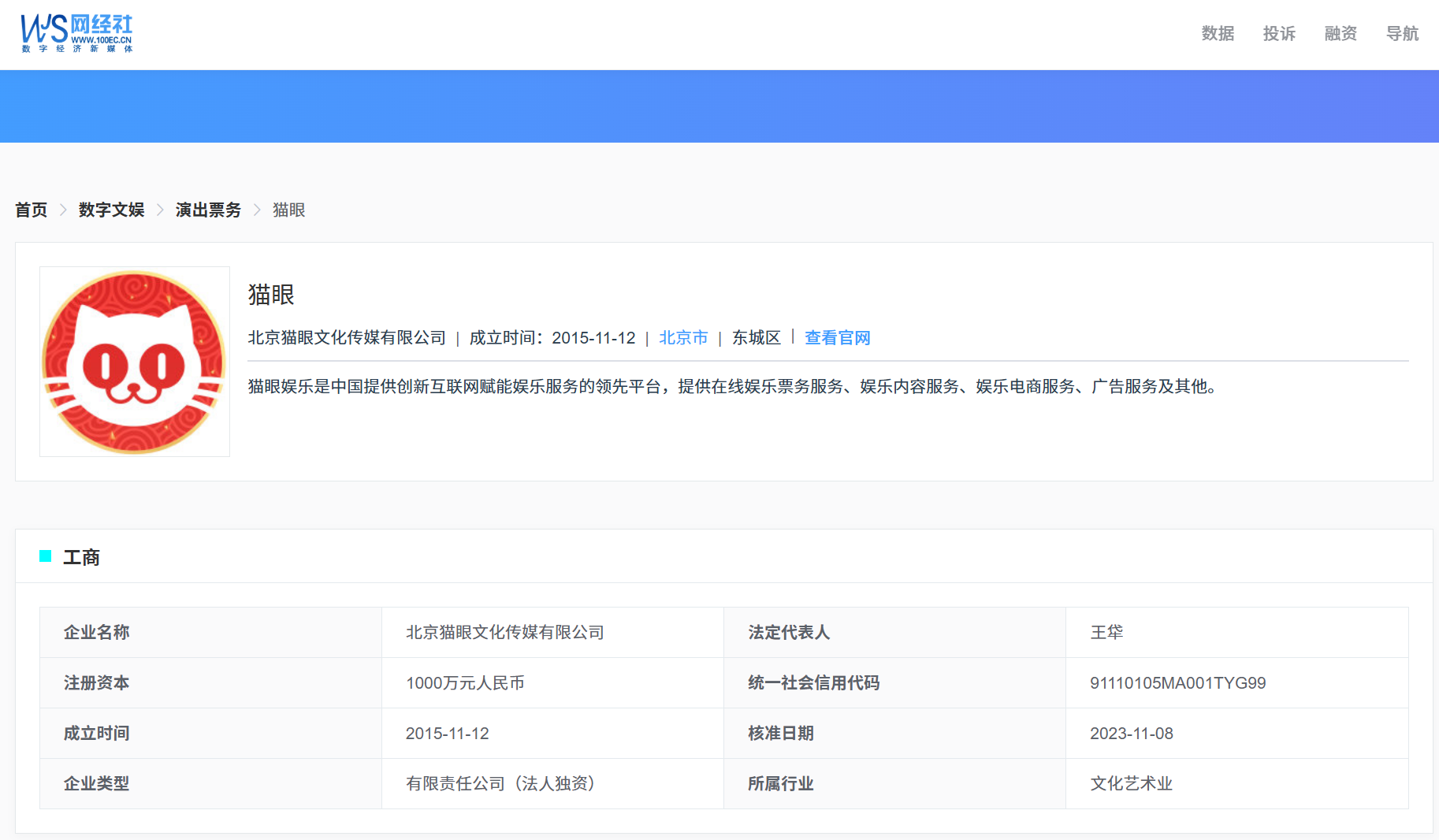Select 有限责任公司（法人独资） value

(501, 783)
